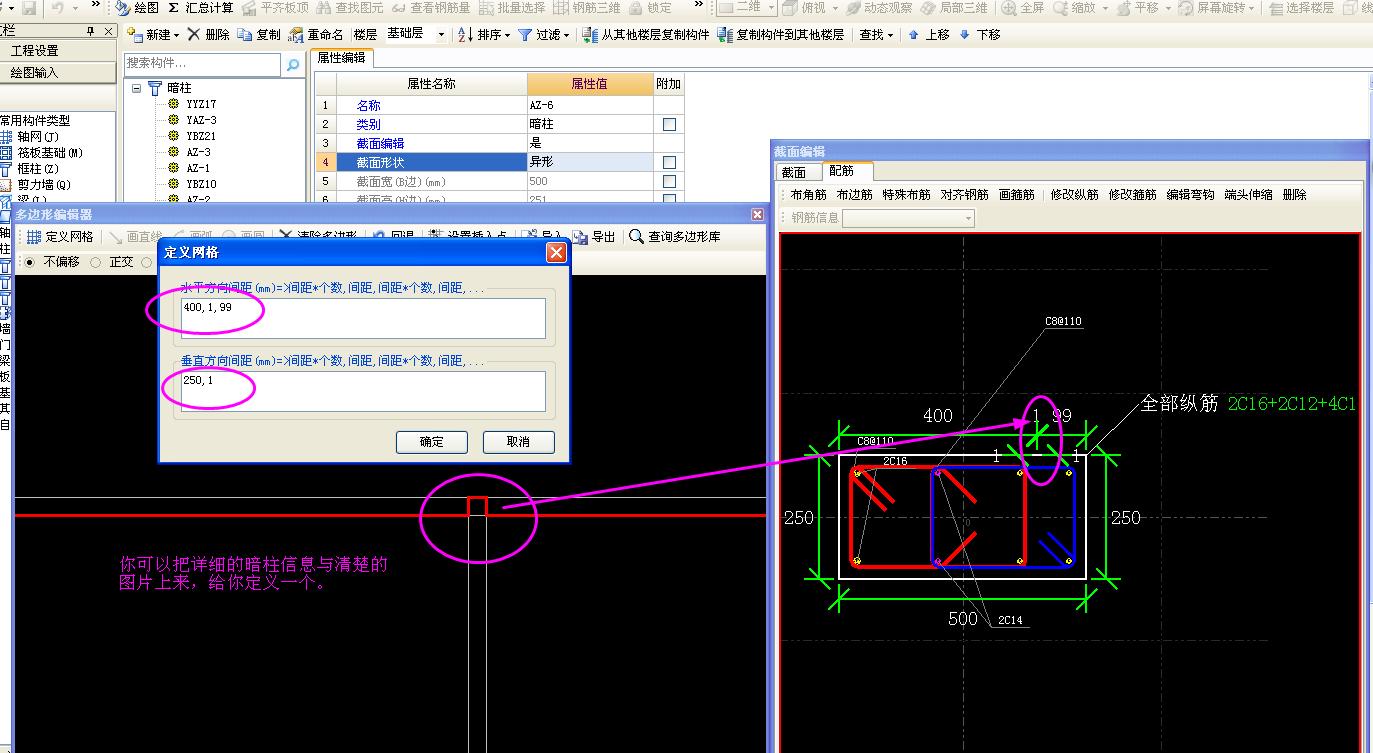The width and height of the screenshot is (1373, 753).
Task: Switch to the 属性编辑 tab
Action: coord(342,58)
